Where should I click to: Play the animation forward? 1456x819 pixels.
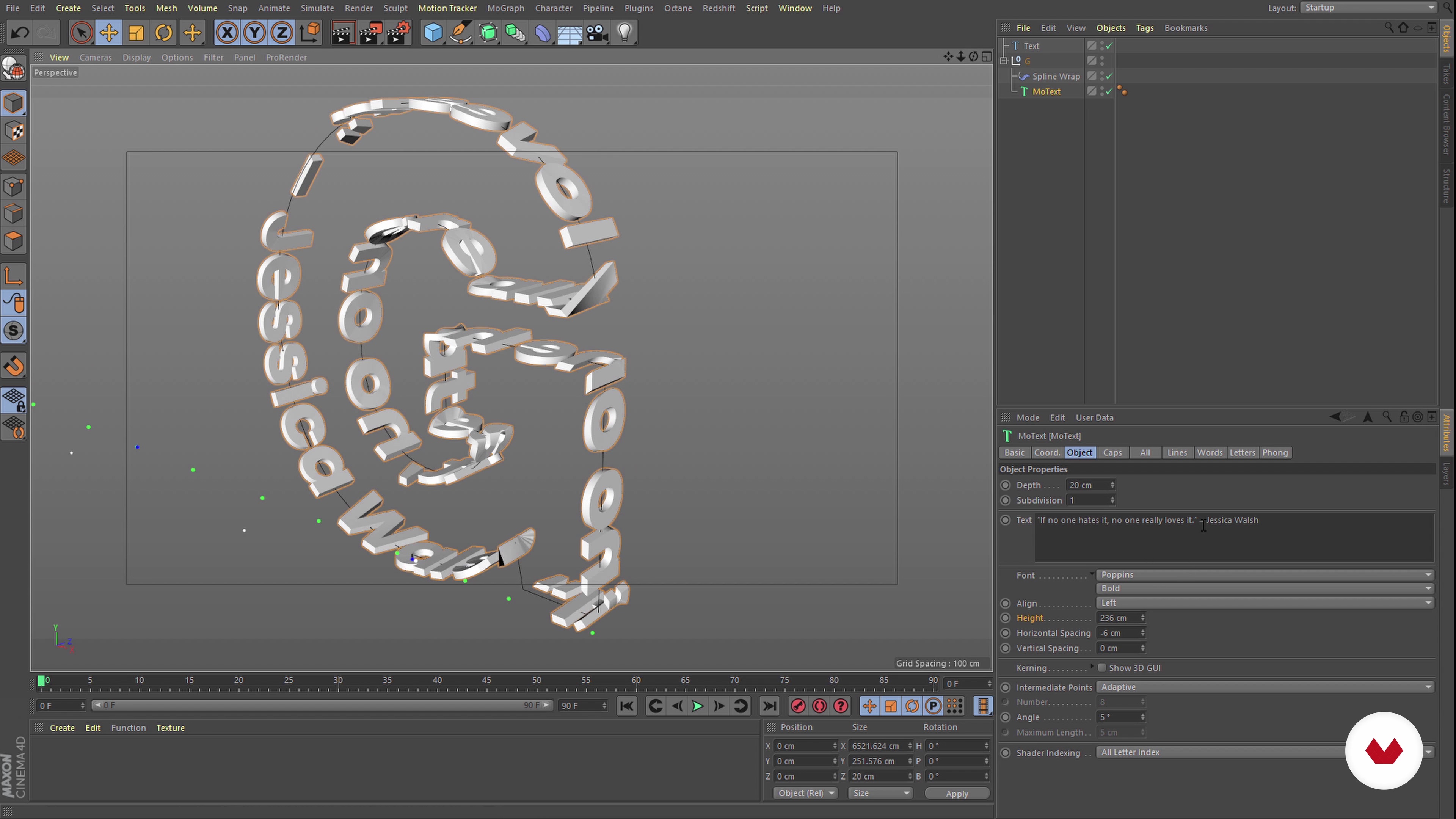tap(698, 706)
